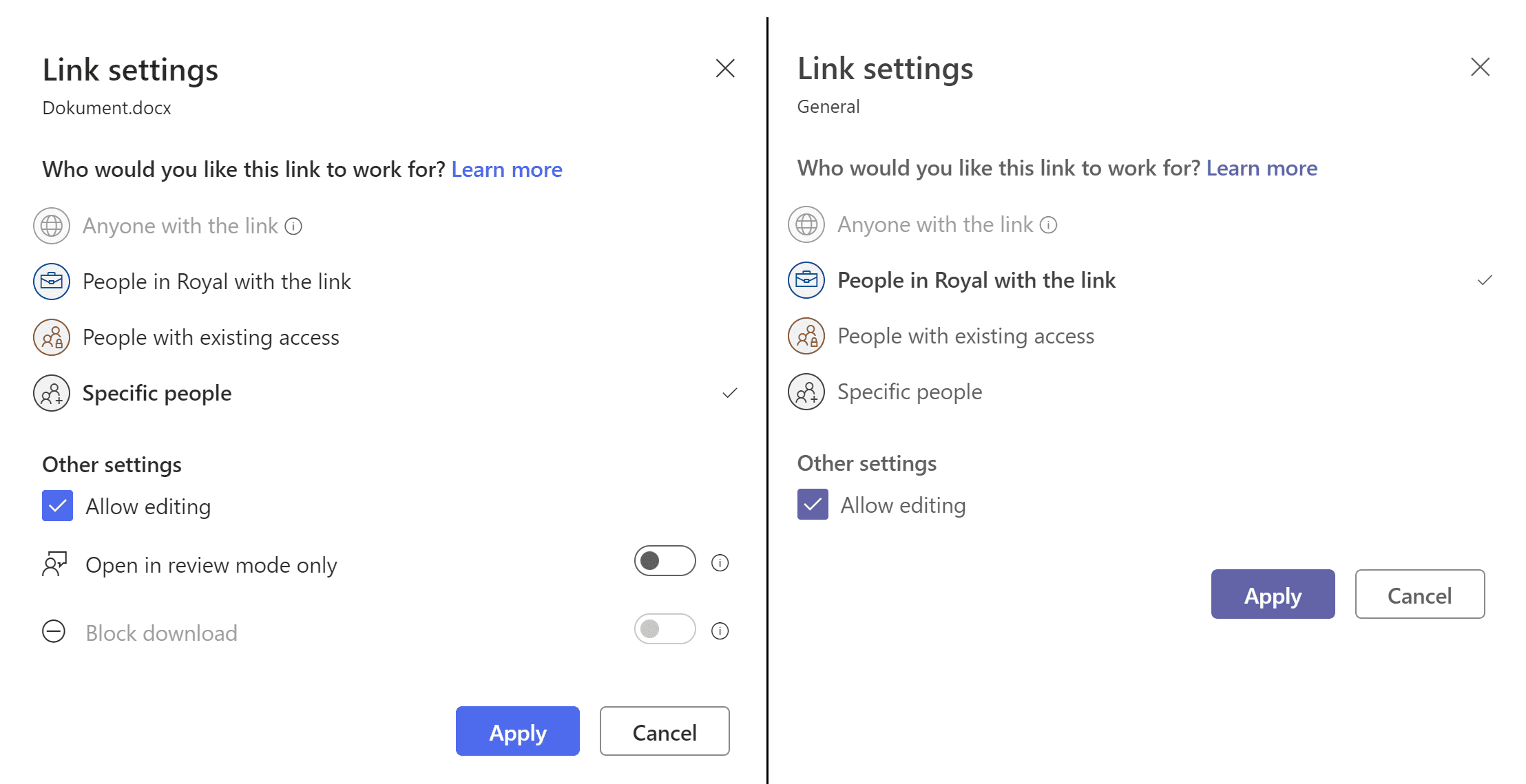Turn on the Block download toggle
1526x784 pixels.
pos(663,628)
